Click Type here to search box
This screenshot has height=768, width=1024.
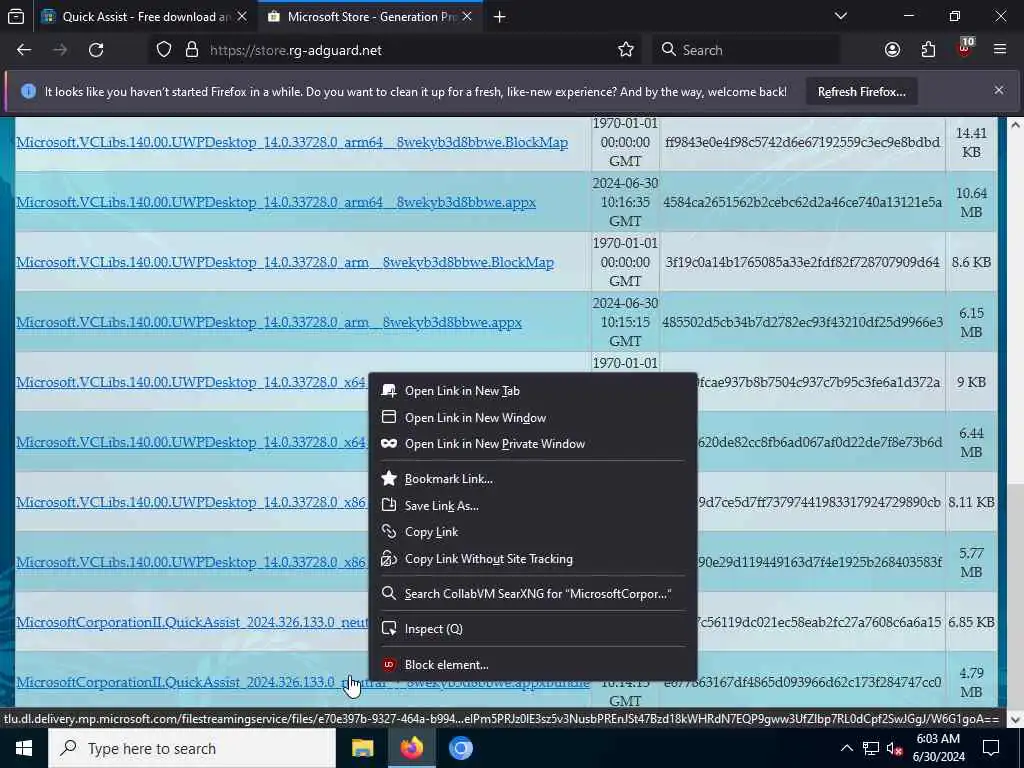[x=192, y=748]
